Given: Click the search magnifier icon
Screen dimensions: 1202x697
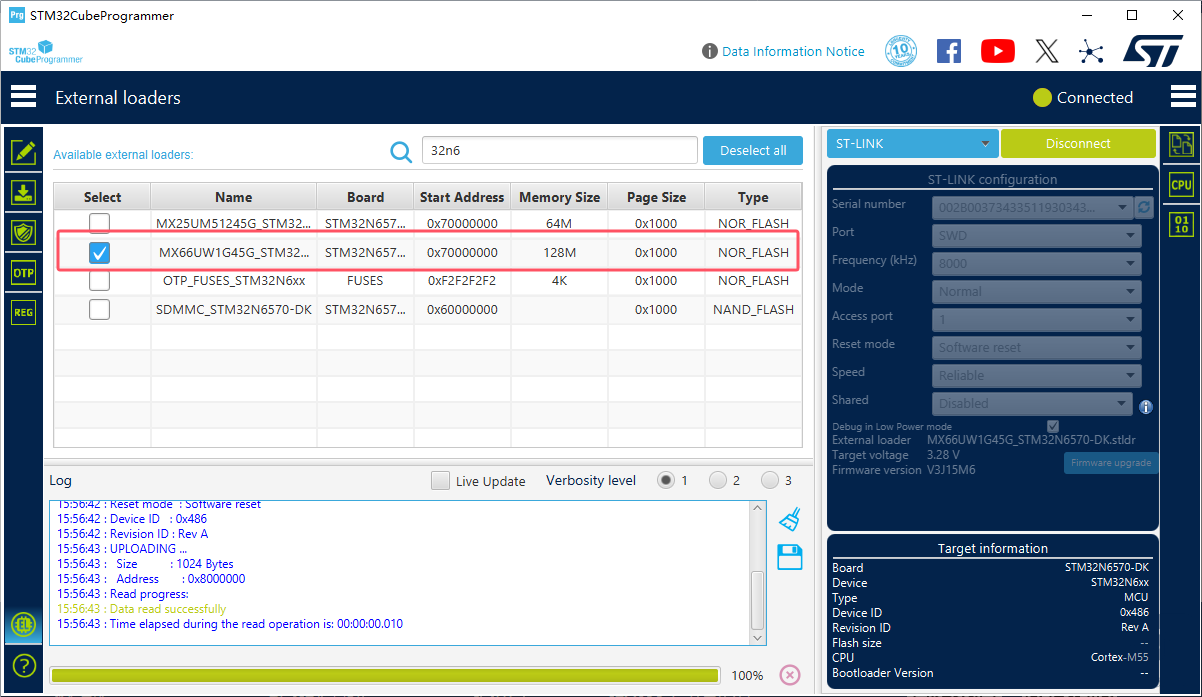Looking at the screenshot, I should tap(401, 151).
